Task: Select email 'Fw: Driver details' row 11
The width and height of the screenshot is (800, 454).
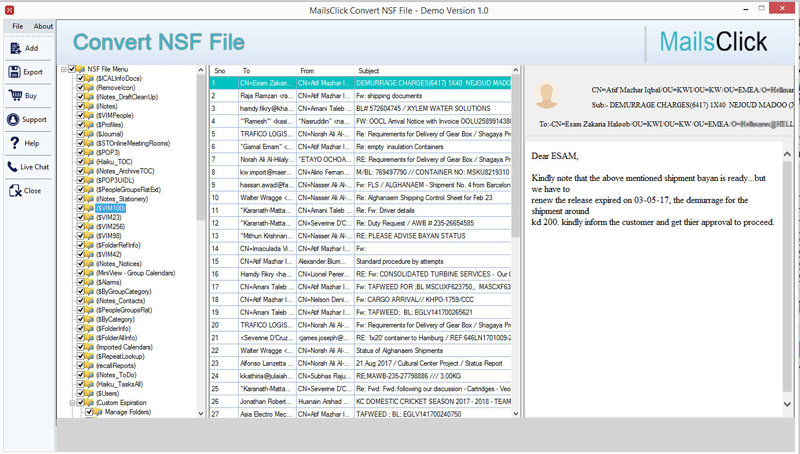Action: pos(360,211)
